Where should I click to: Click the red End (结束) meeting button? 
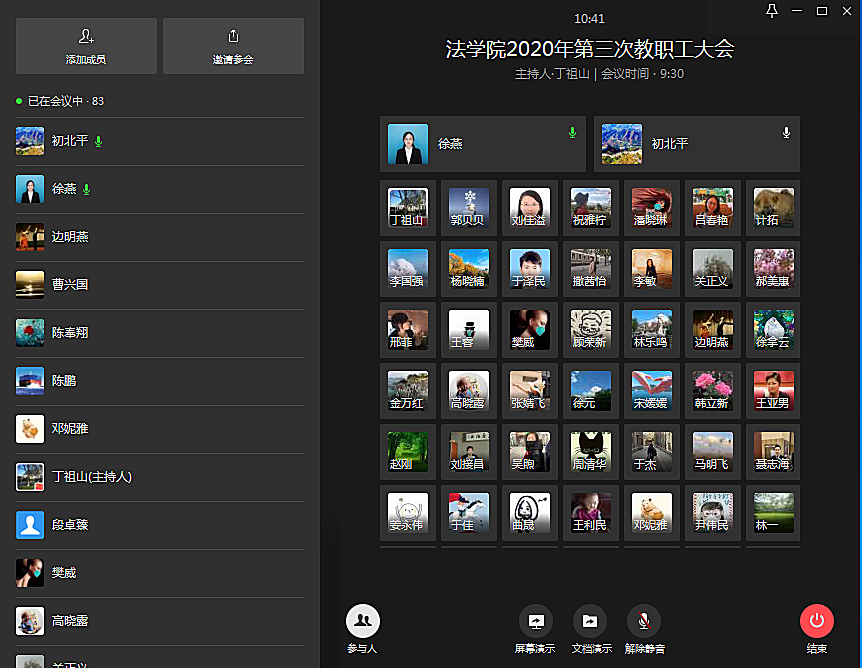[x=817, y=622]
